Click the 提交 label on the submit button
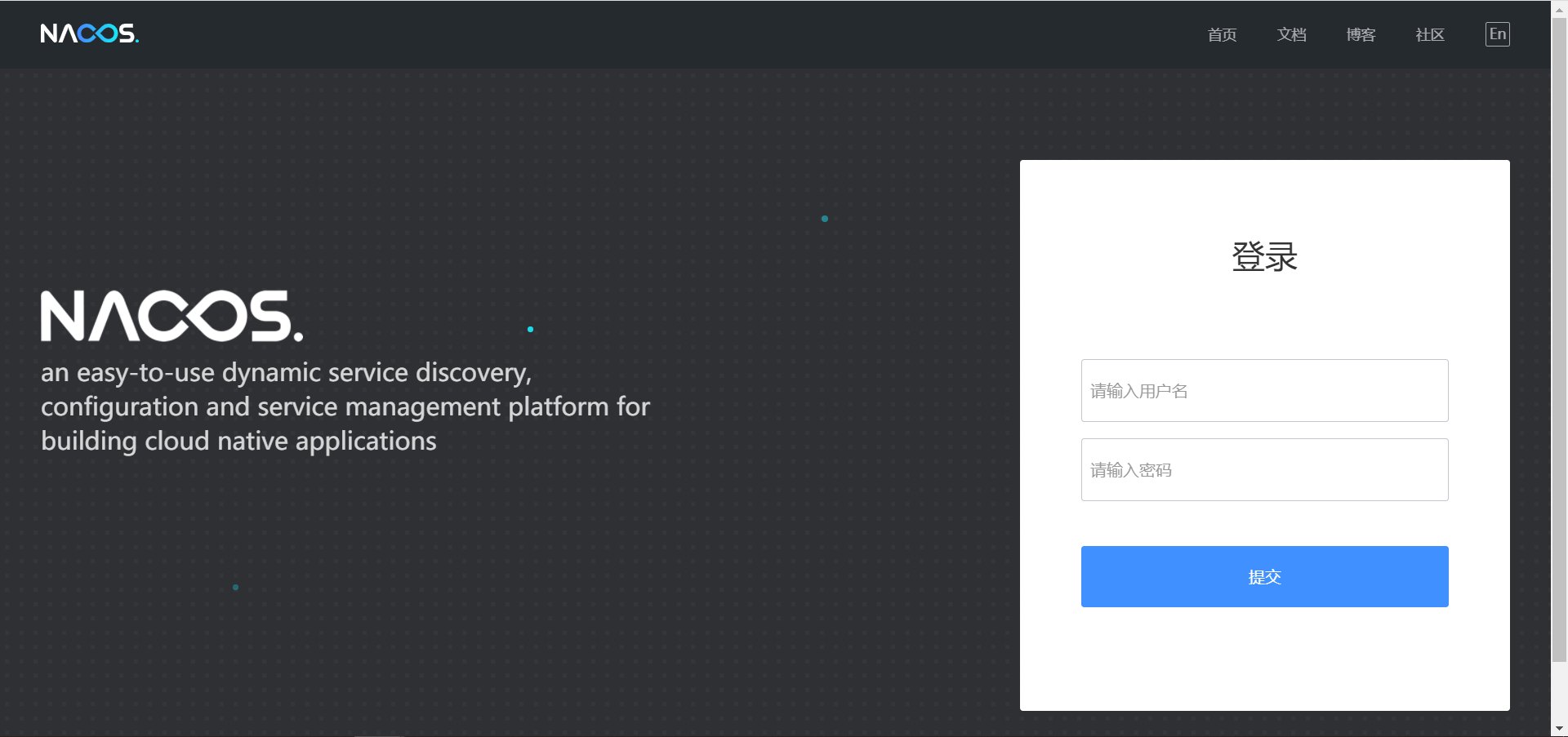Screen dimensions: 1568x737 (x=1263, y=576)
